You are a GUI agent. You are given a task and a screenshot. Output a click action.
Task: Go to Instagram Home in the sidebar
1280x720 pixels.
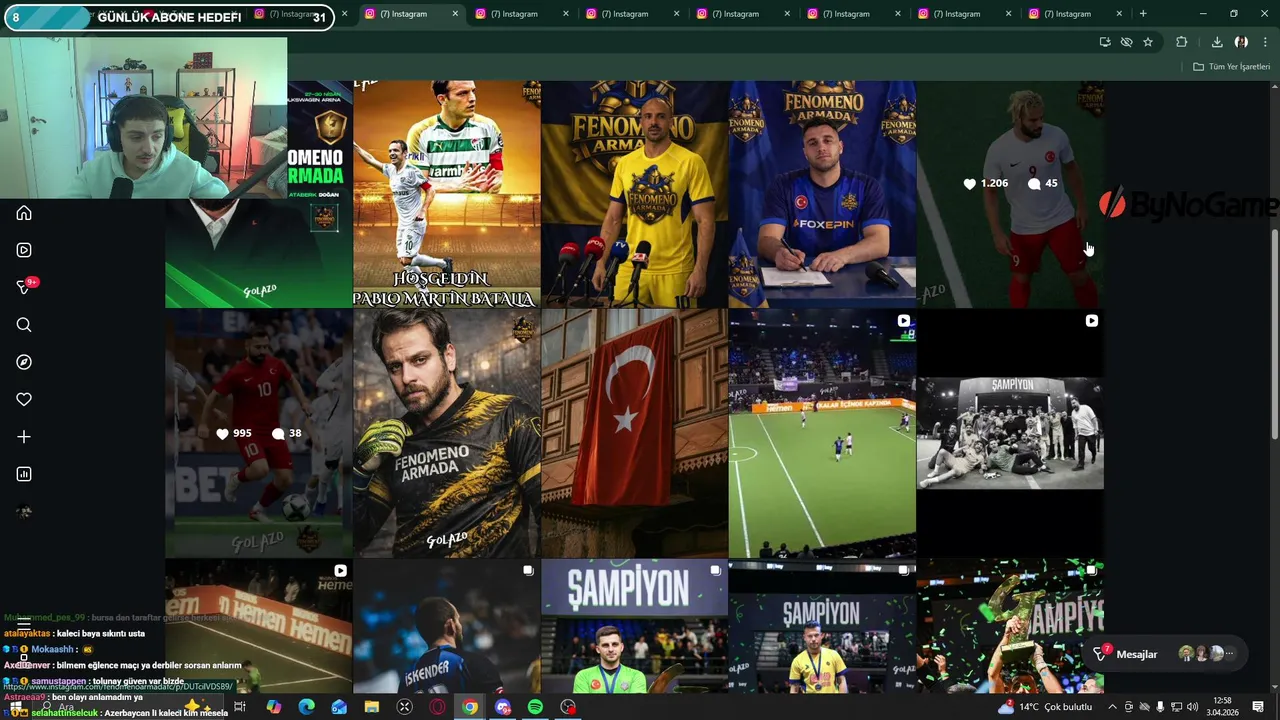point(24,213)
